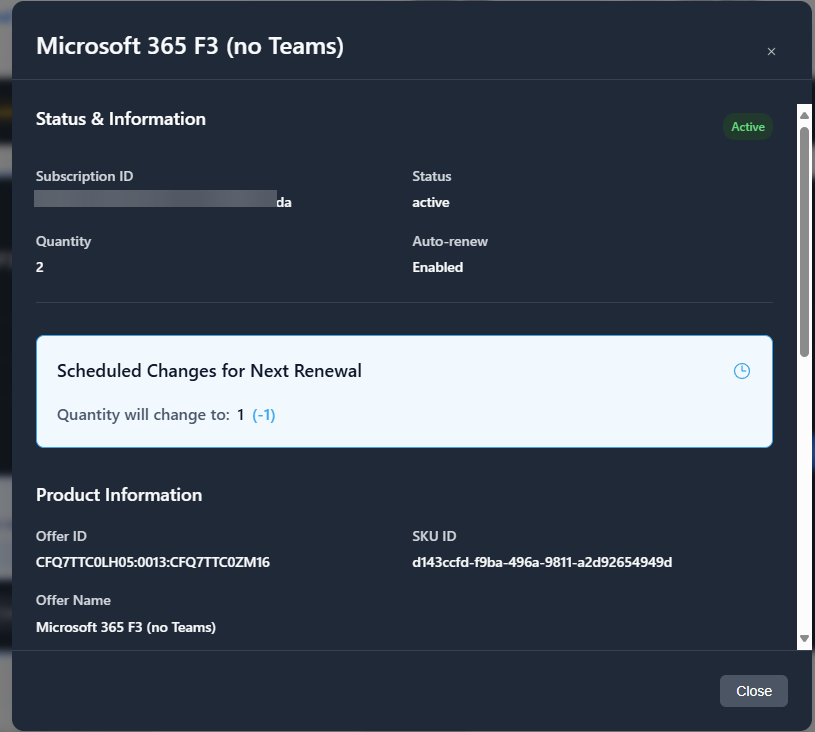Select the SKU ID value d143ccfd-f9ba-496a-9811-a2d92654949d

[x=542, y=563]
